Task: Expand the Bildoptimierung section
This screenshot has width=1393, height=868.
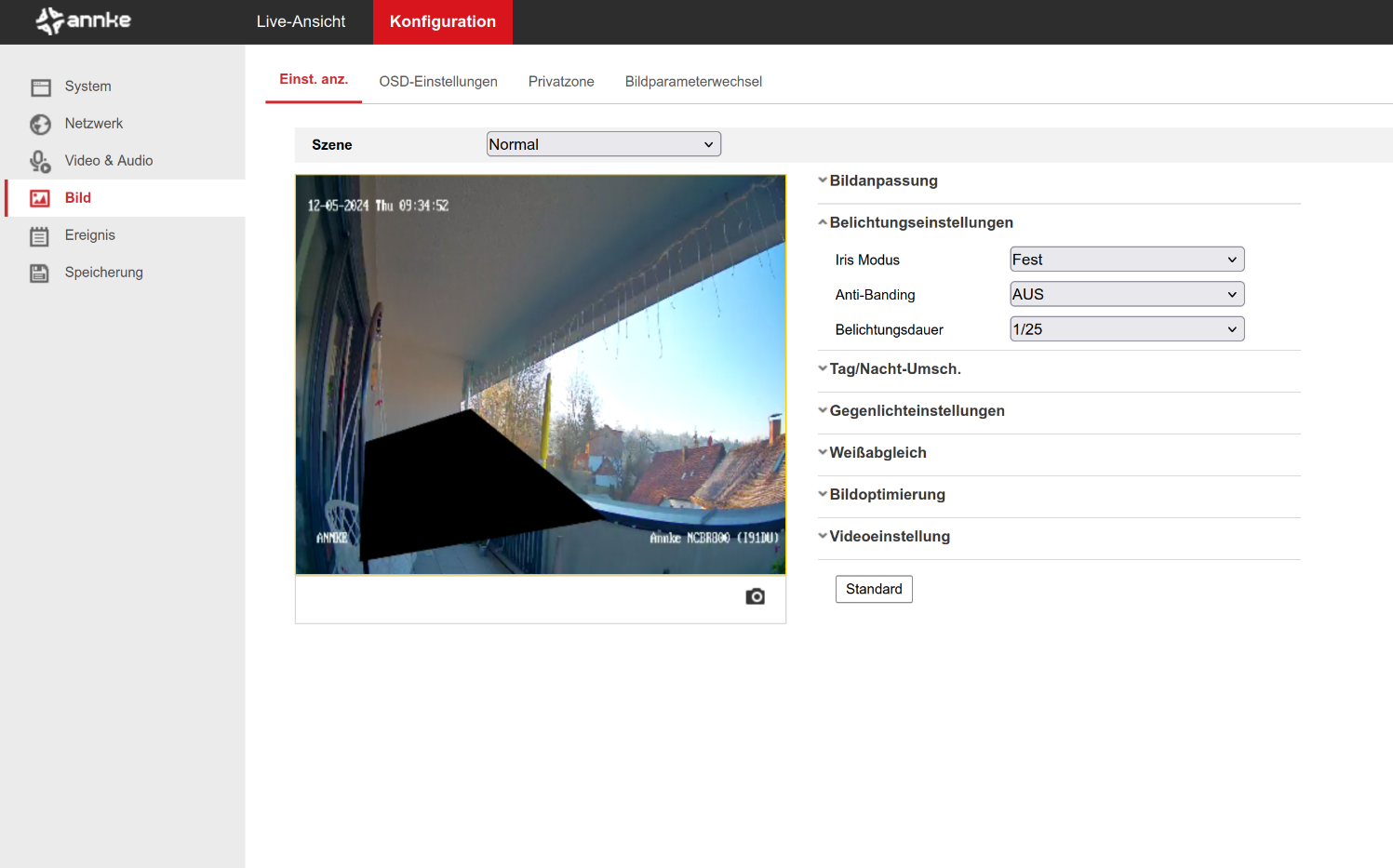Action: (x=881, y=494)
